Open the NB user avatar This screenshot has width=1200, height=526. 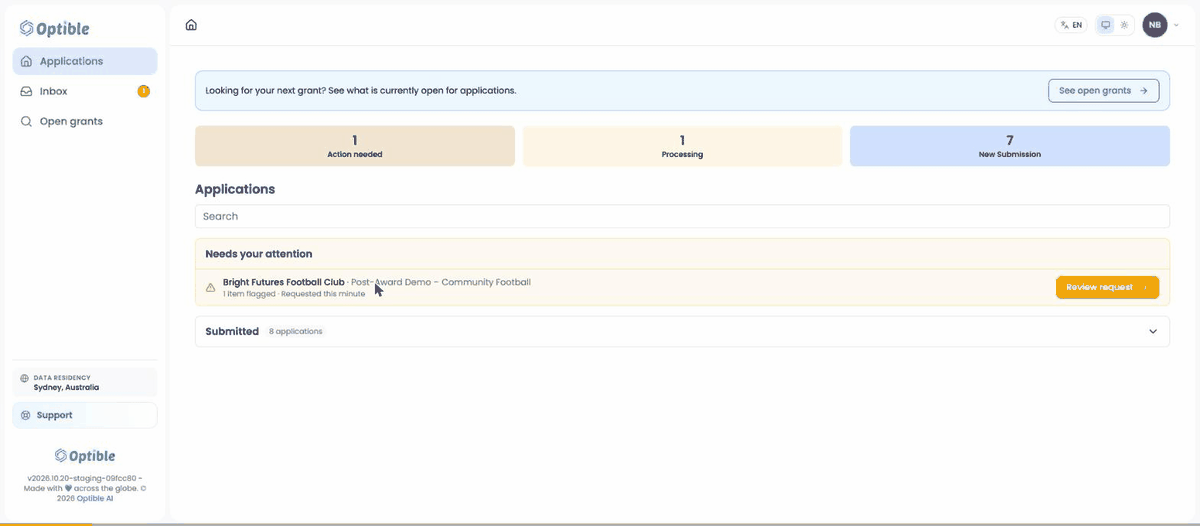(1155, 25)
